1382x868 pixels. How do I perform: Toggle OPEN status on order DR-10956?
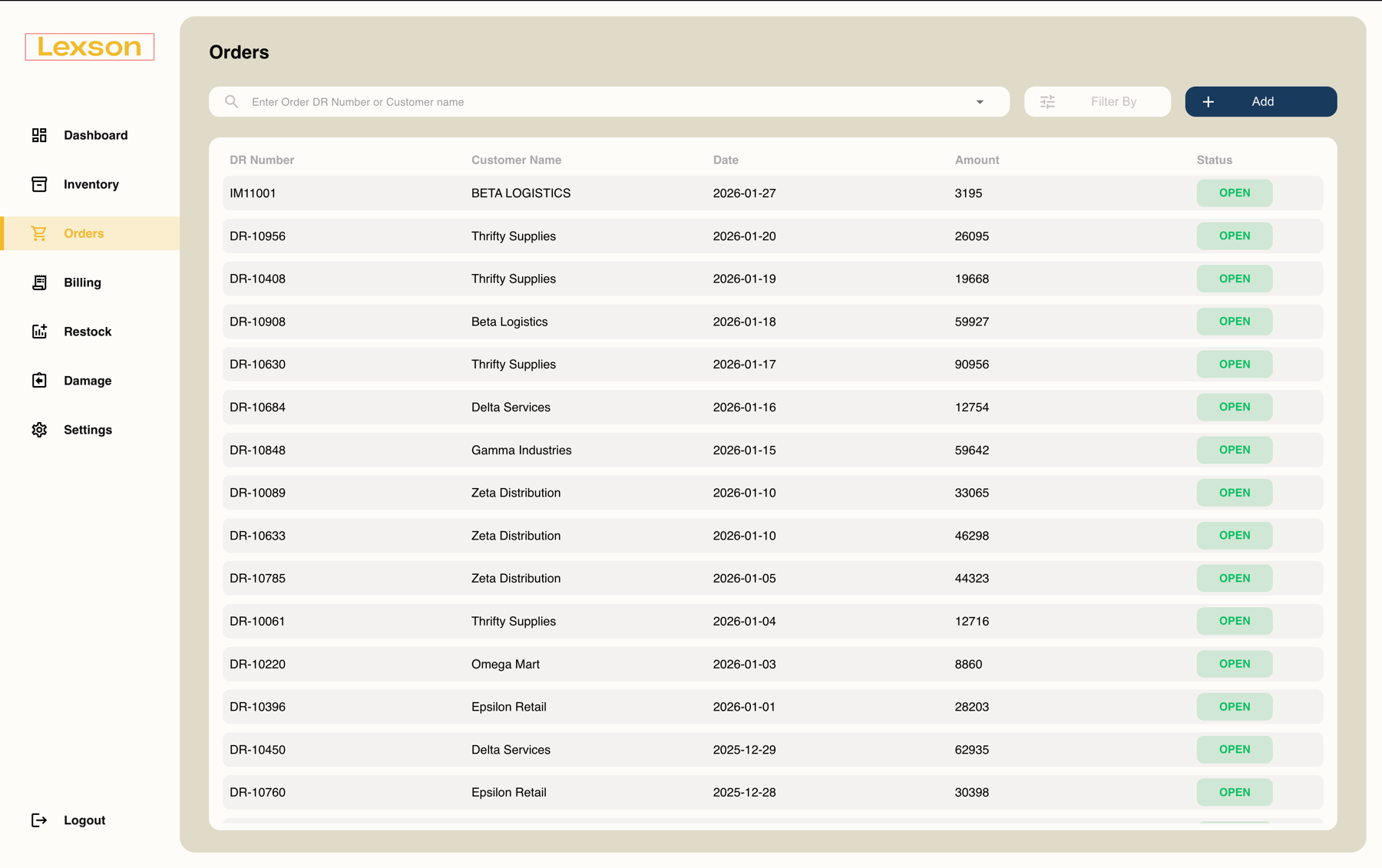[x=1234, y=236]
